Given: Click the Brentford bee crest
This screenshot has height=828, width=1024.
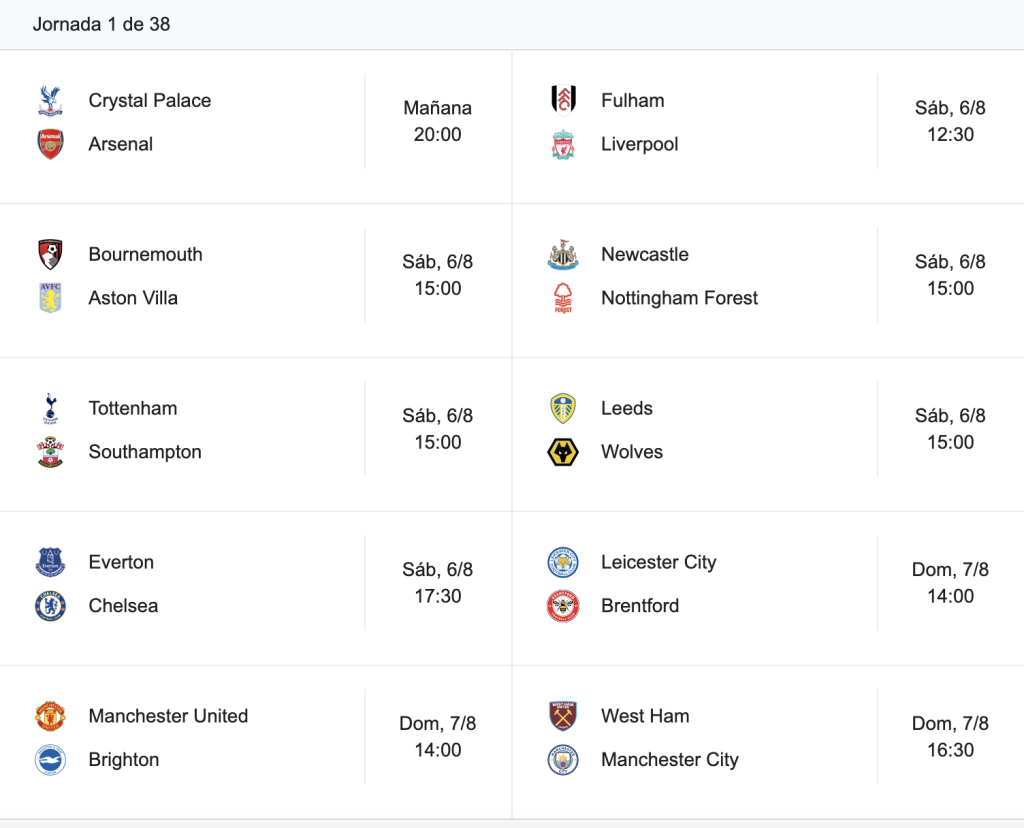Looking at the screenshot, I should tap(563, 606).
